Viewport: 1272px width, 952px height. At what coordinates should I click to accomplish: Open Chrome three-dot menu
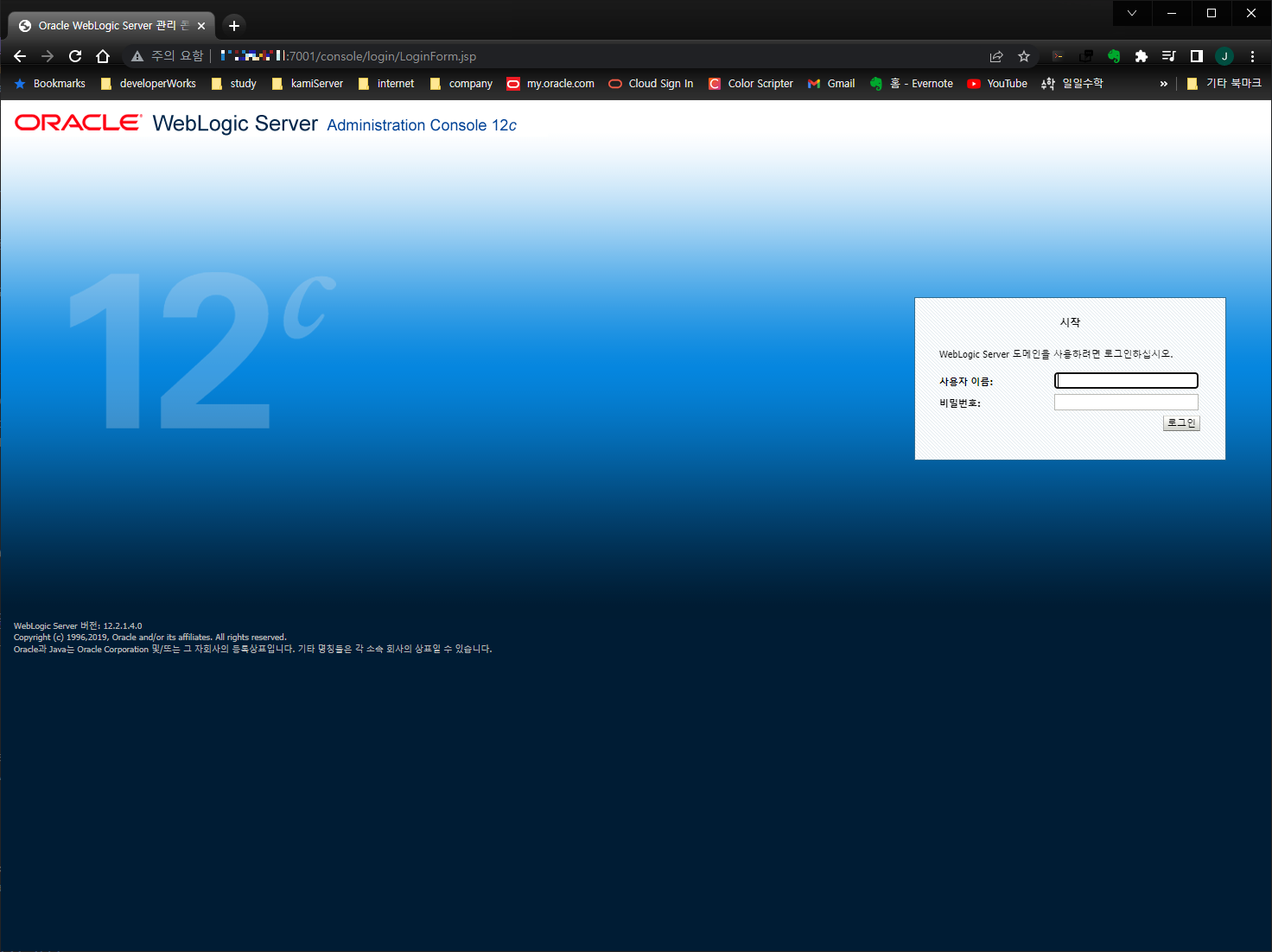click(1252, 56)
